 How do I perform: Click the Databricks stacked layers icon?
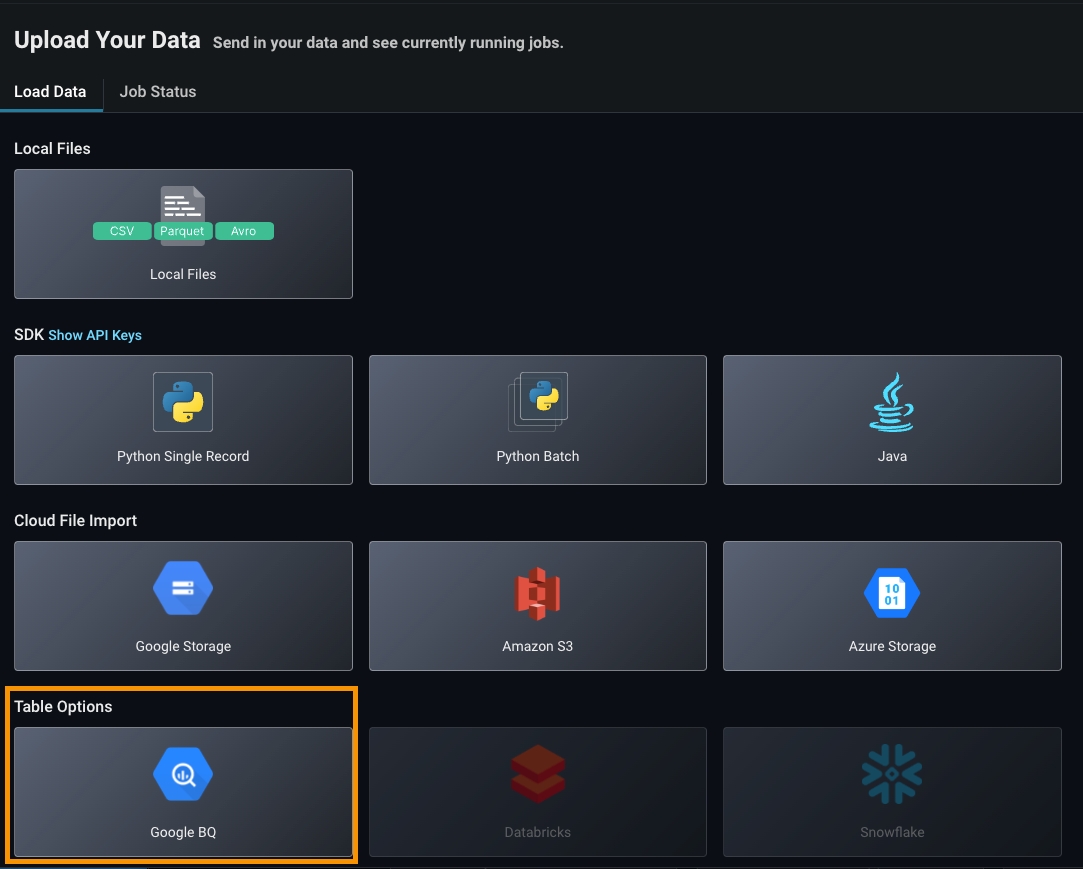pyautogui.click(x=538, y=774)
